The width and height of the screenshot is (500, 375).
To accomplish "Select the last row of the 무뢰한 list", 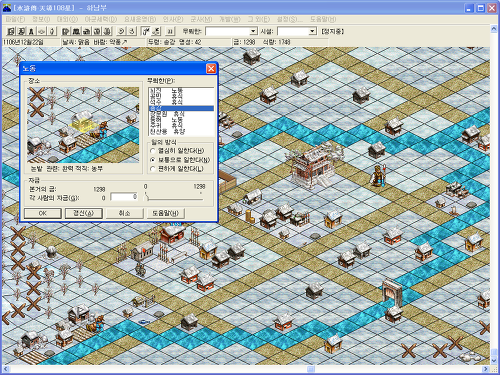I will pyautogui.click(x=181, y=131).
